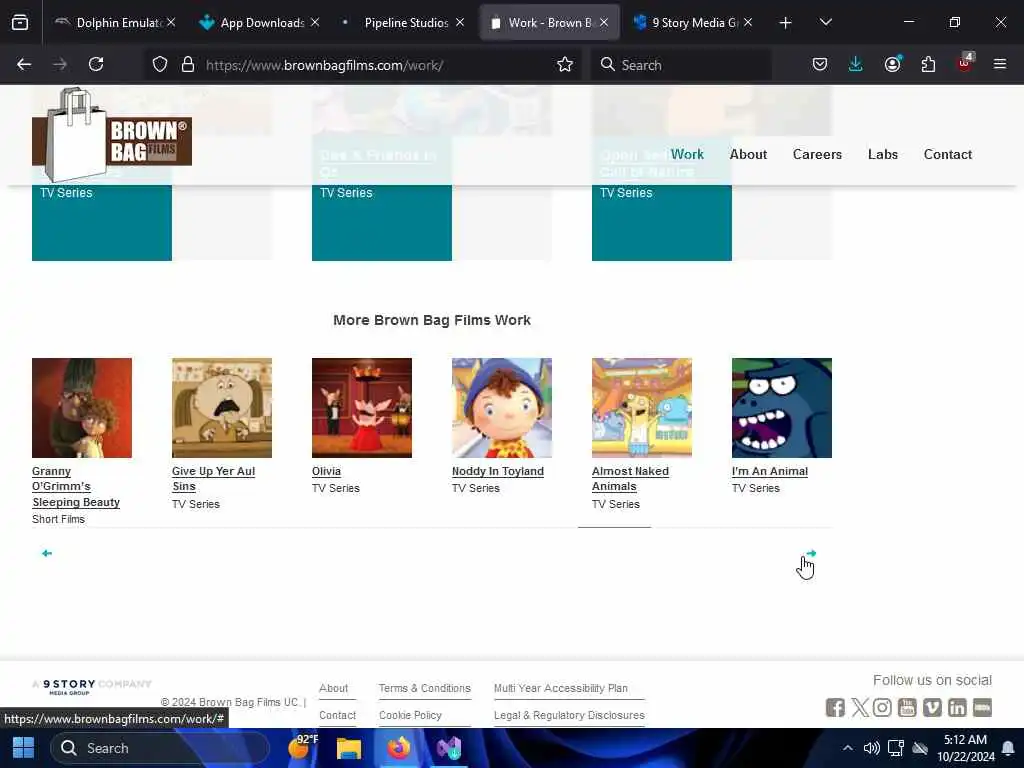Image resolution: width=1024 pixels, height=768 pixels.
Task: Open a new browser tab
Action: [x=786, y=23]
